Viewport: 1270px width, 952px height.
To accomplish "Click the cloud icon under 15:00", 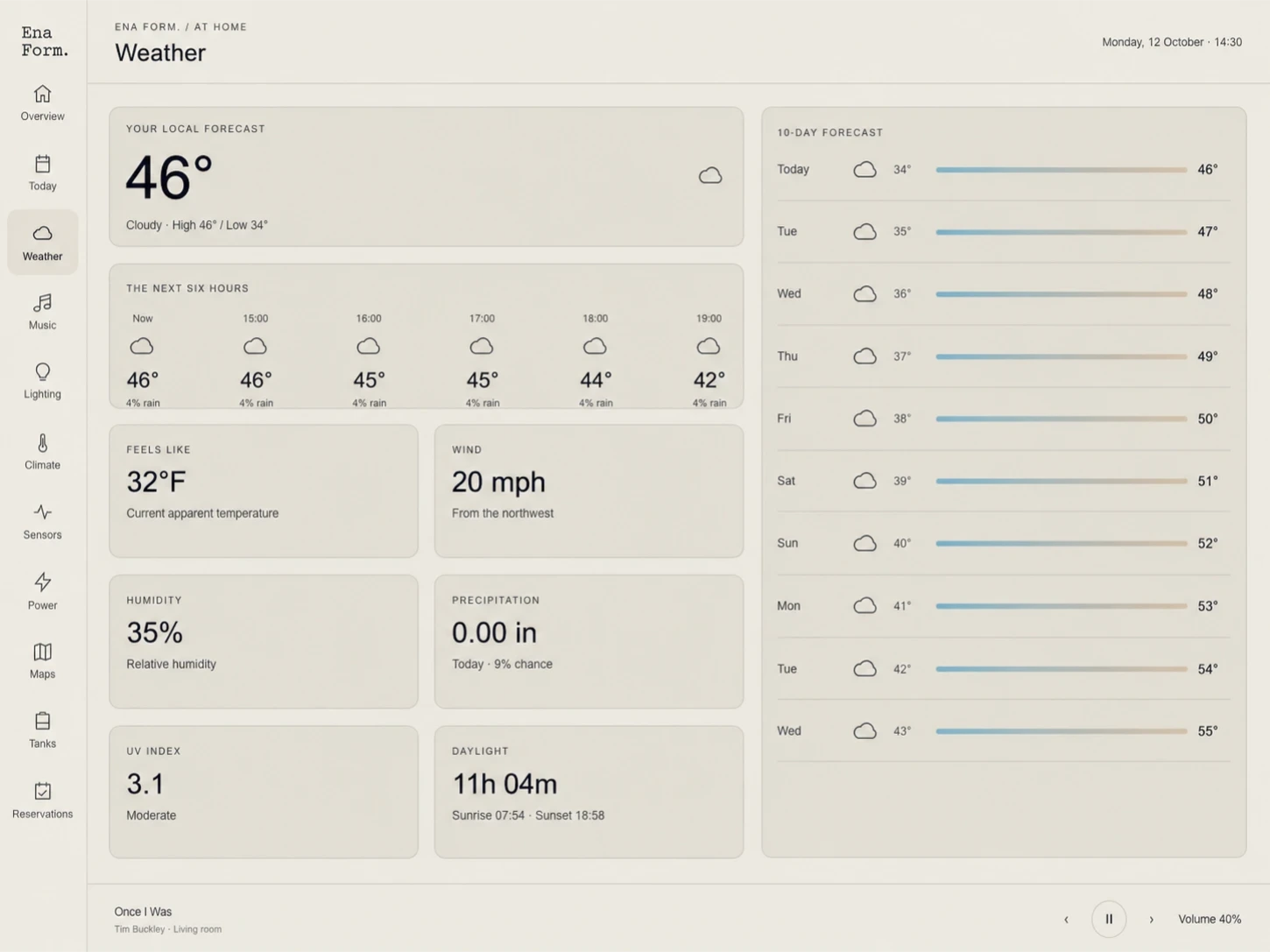I will pyautogui.click(x=255, y=347).
